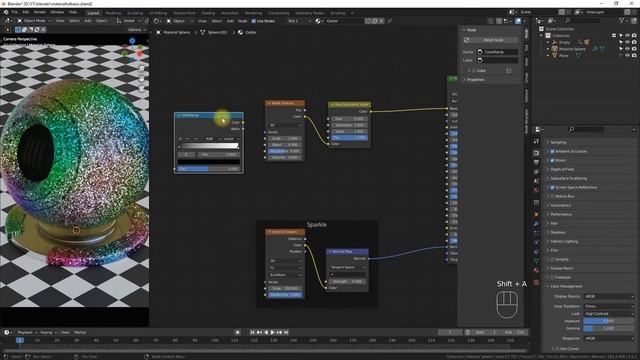Toggle Screen Space Reflections checkbox

coord(552,187)
